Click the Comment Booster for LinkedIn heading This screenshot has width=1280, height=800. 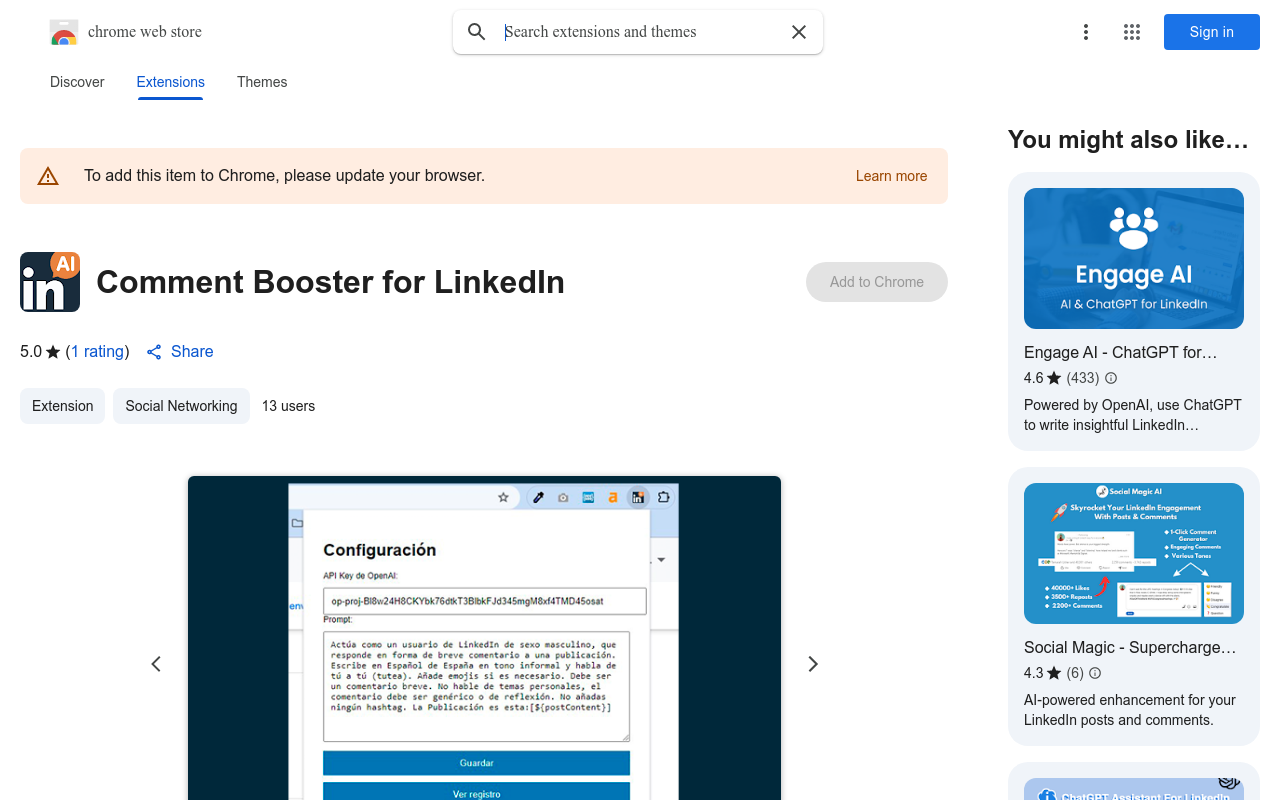coord(330,282)
